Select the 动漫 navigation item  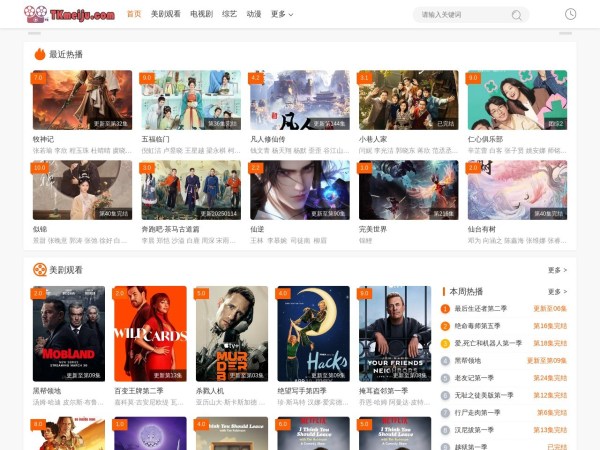click(254, 14)
